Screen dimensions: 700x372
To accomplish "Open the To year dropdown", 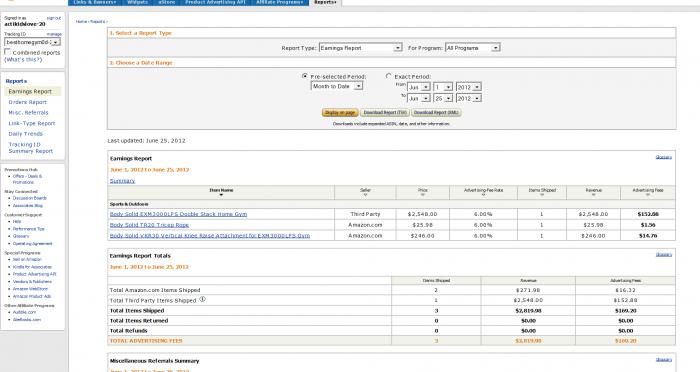I will pos(468,98).
